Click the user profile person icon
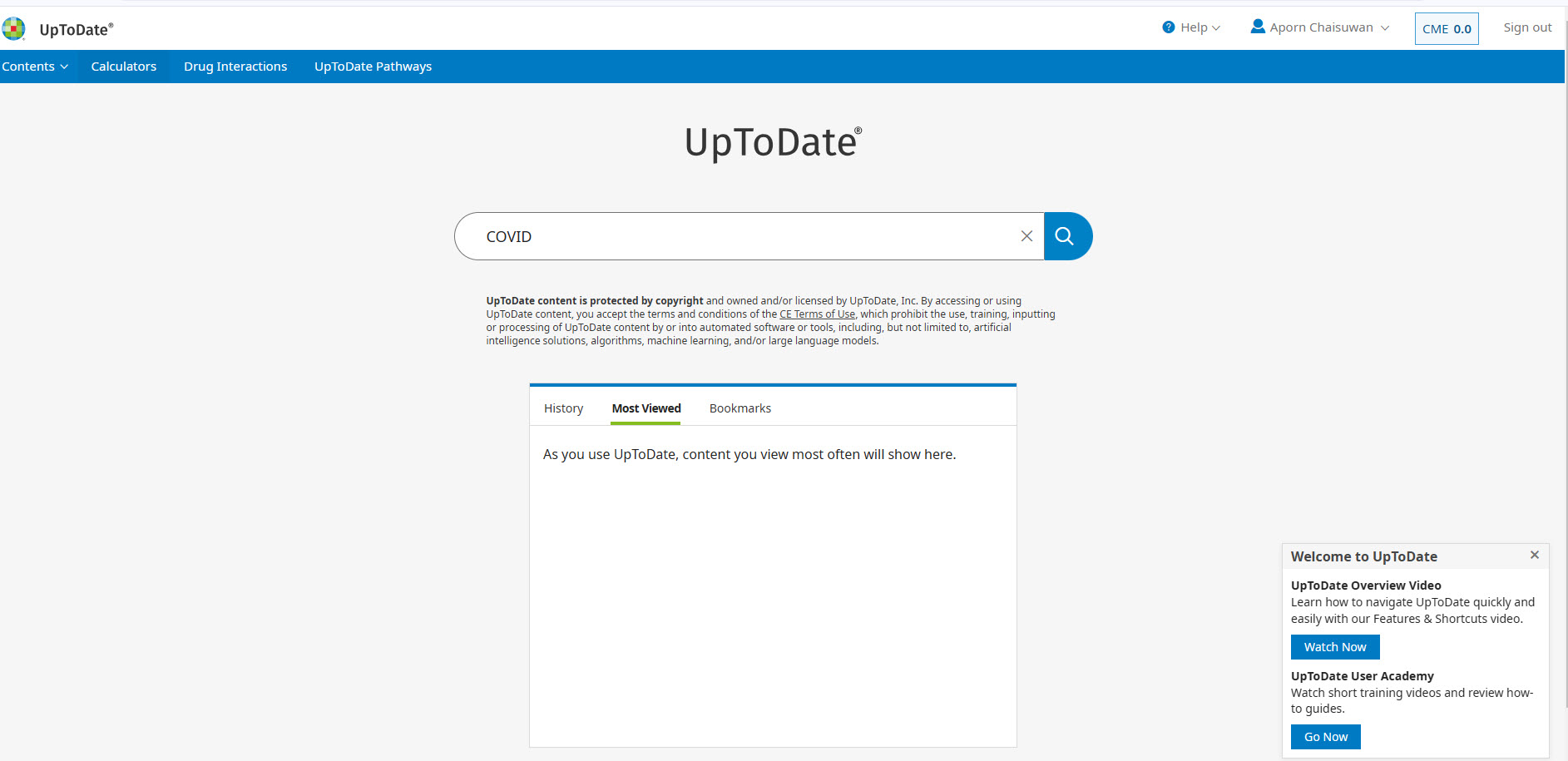Screen dimensions: 1568x761 pyautogui.click(x=1258, y=27)
